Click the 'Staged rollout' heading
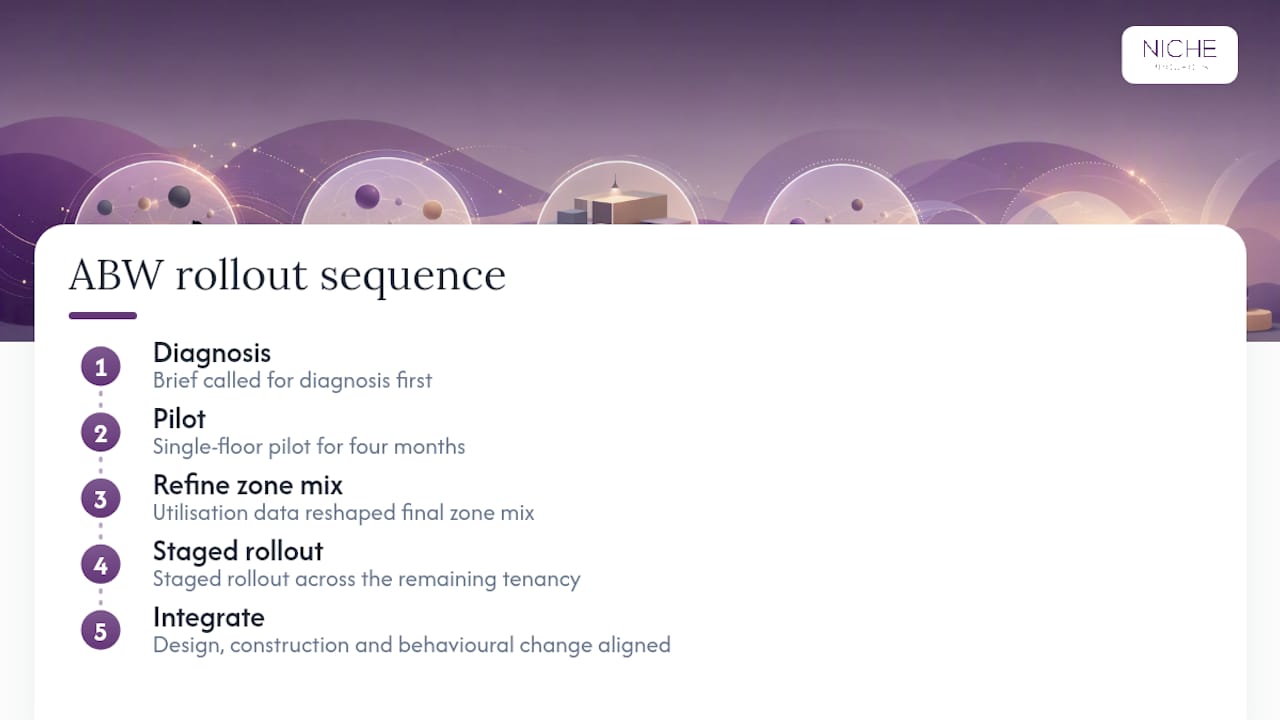This screenshot has width=1280, height=720. (238, 551)
